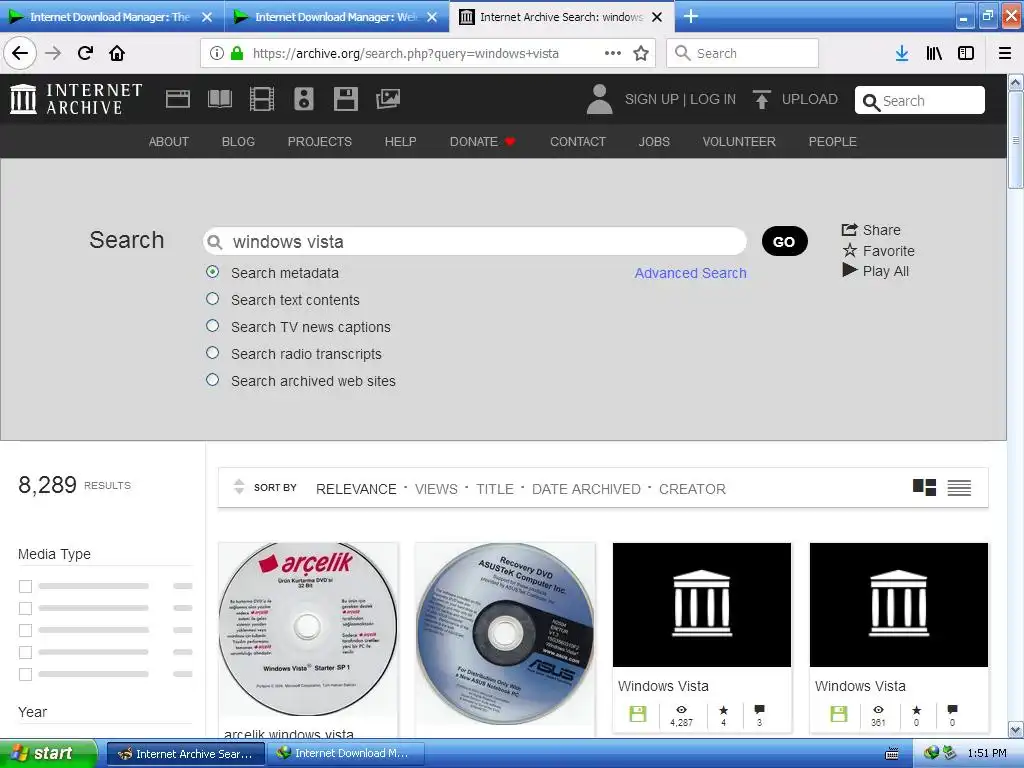Sort results by TITLE

[494, 489]
